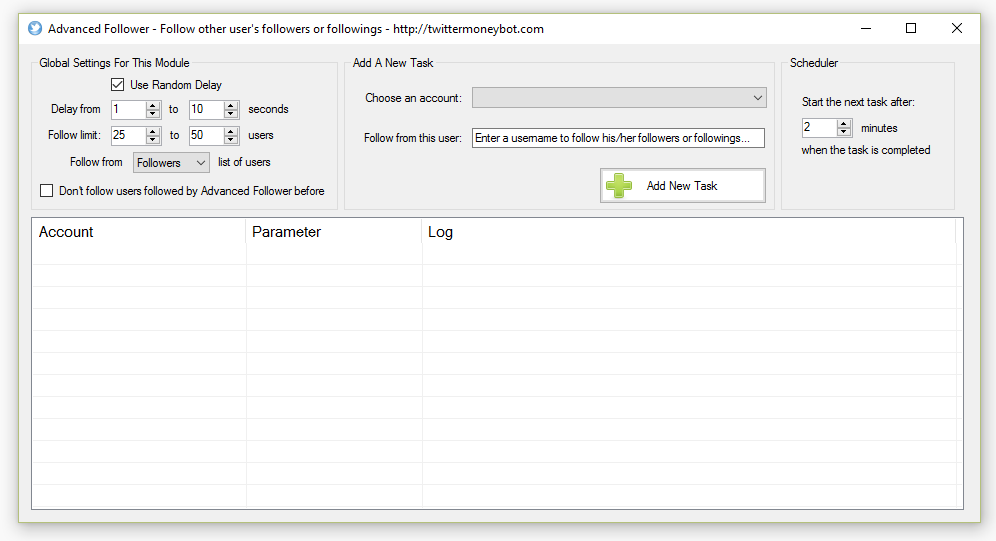The height and width of the screenshot is (541, 996).
Task: Click the 'Start the next task after:' label
Action: click(x=858, y=102)
